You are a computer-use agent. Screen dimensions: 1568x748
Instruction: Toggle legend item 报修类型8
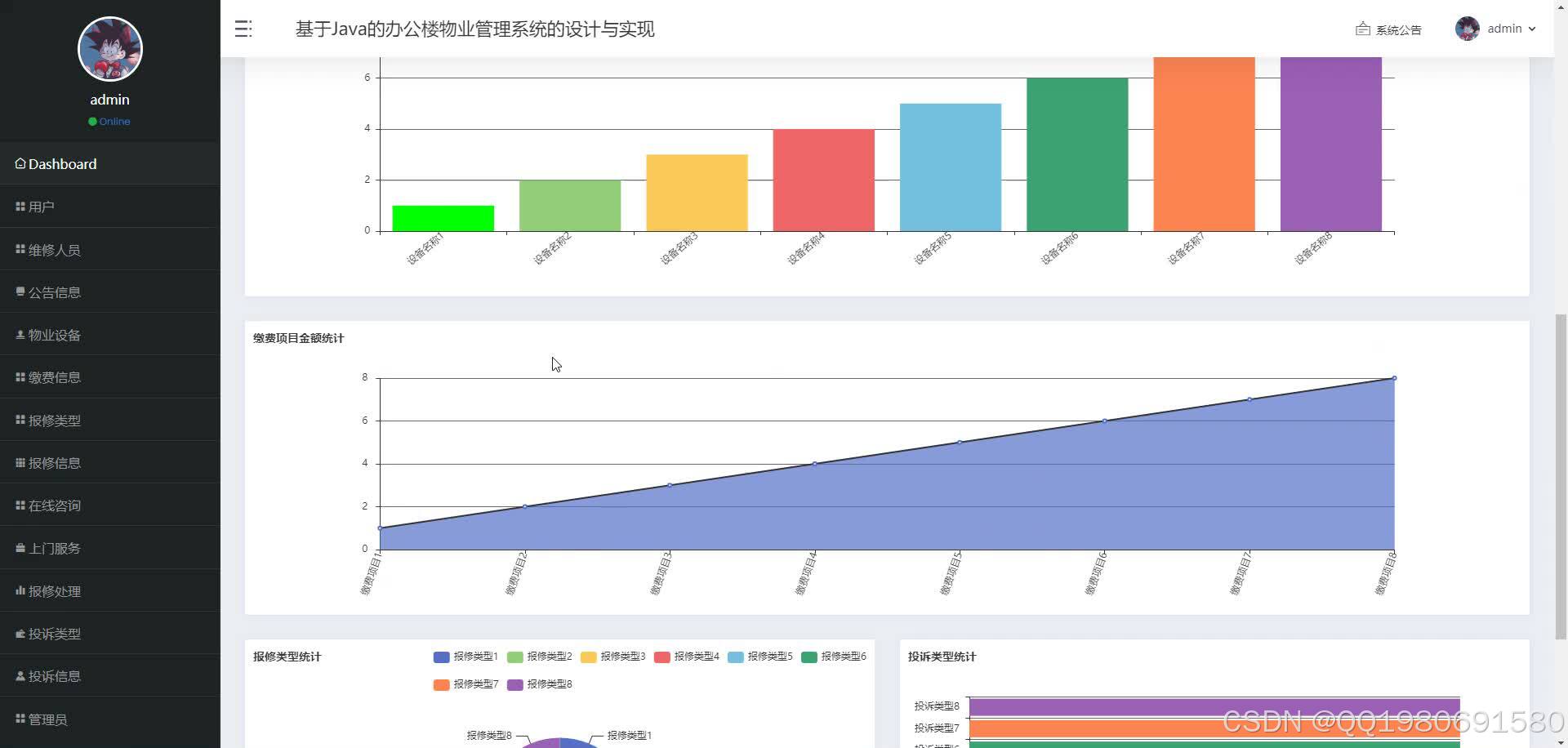540,684
